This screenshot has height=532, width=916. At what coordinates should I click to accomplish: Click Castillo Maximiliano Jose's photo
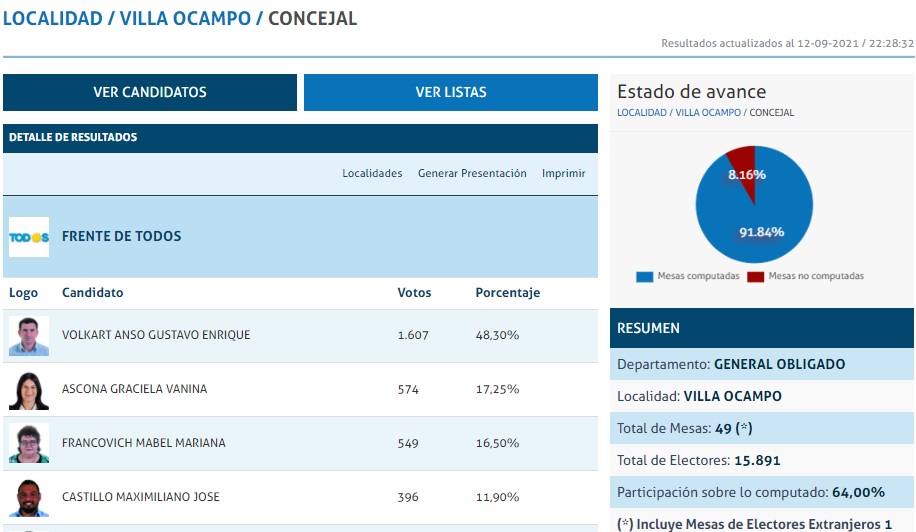[x=29, y=498]
